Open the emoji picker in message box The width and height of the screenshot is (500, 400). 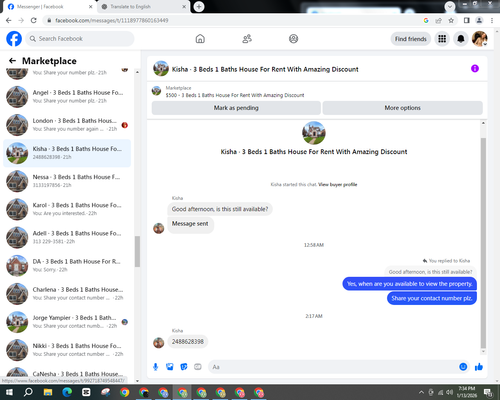tap(463, 367)
